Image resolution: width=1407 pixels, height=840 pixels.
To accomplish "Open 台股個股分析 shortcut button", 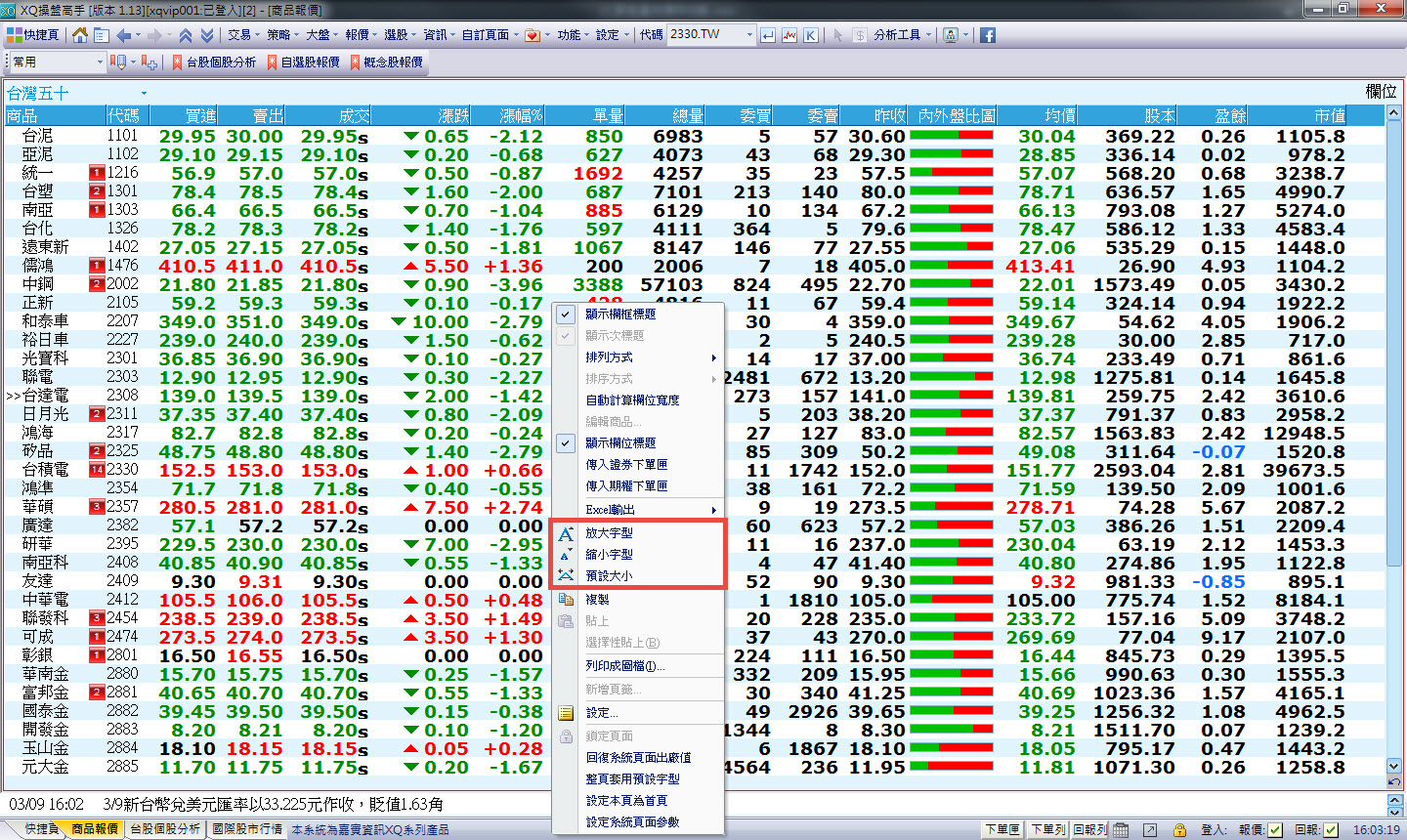I will tap(215, 62).
